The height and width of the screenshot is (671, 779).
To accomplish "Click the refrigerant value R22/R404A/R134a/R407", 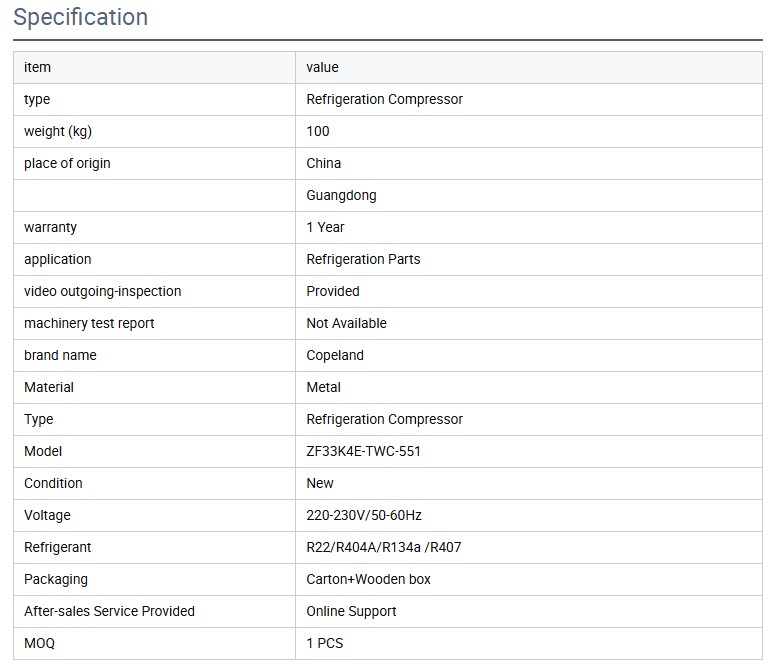I will click(384, 547).
